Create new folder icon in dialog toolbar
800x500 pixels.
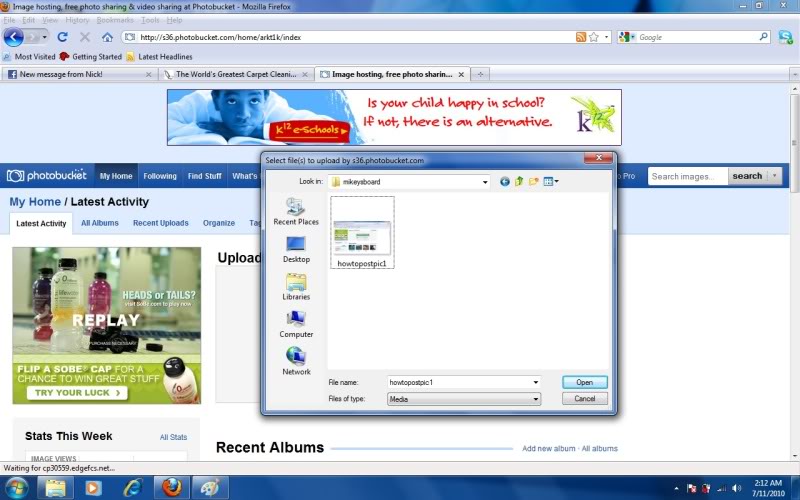click(534, 181)
